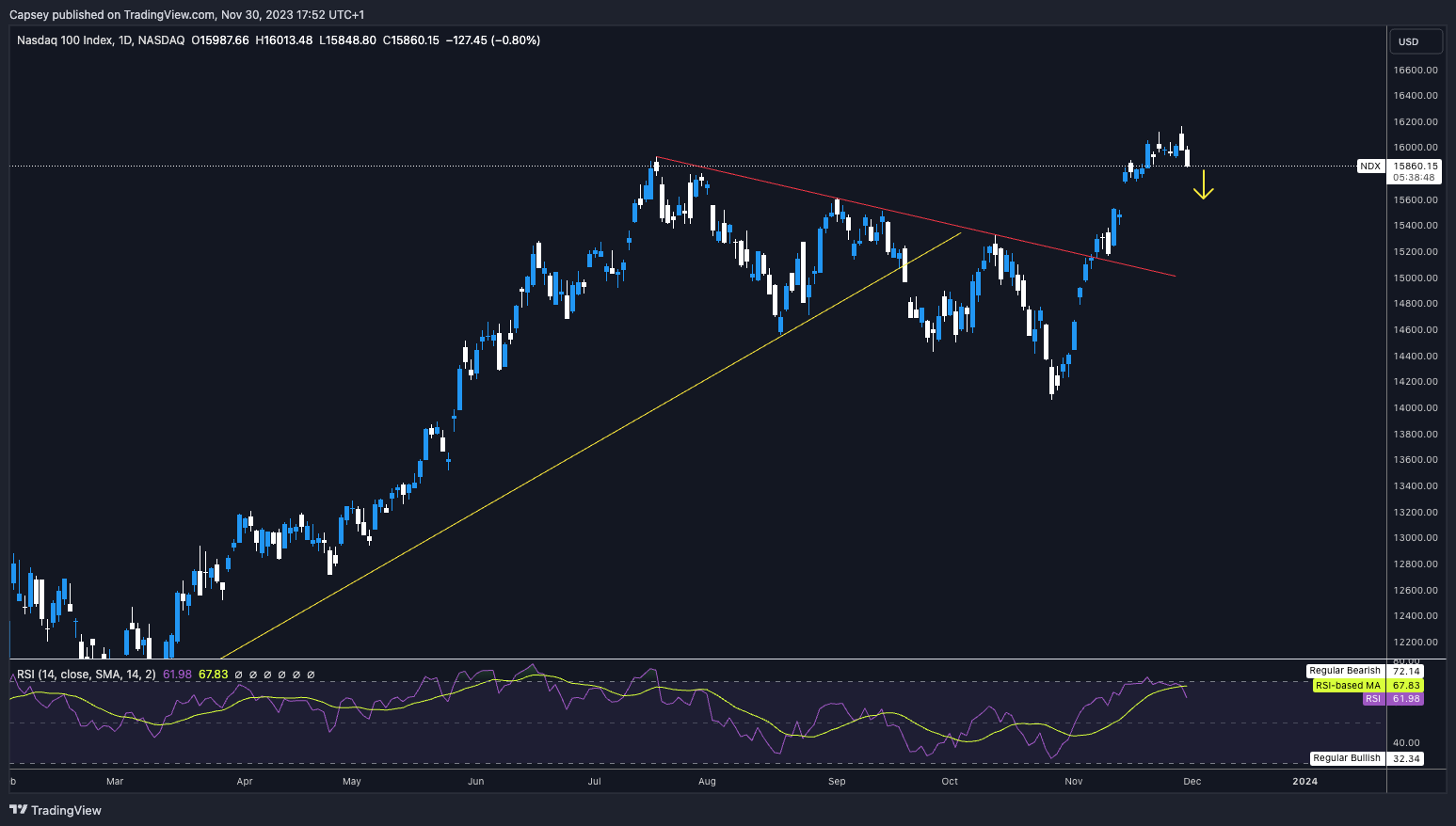Click the purple 61.98 RSI legend value
The height and width of the screenshot is (826, 1456).
177,675
